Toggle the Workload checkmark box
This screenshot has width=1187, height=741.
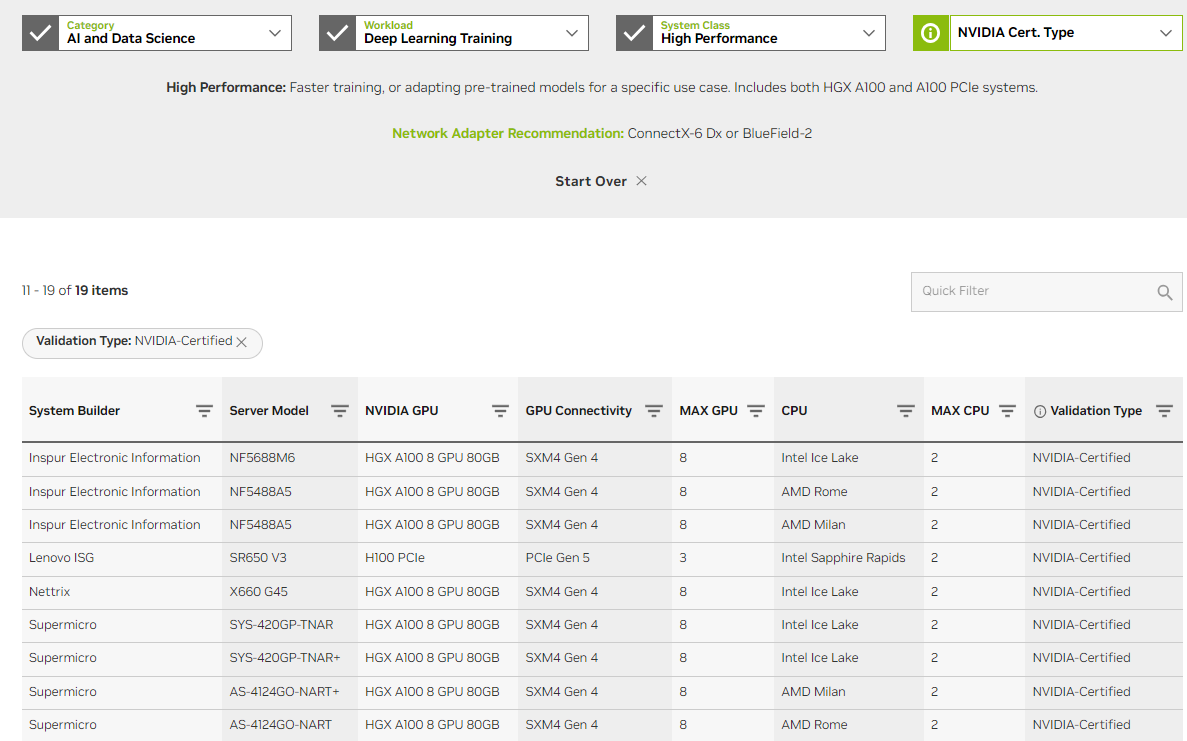pyautogui.click(x=337, y=33)
